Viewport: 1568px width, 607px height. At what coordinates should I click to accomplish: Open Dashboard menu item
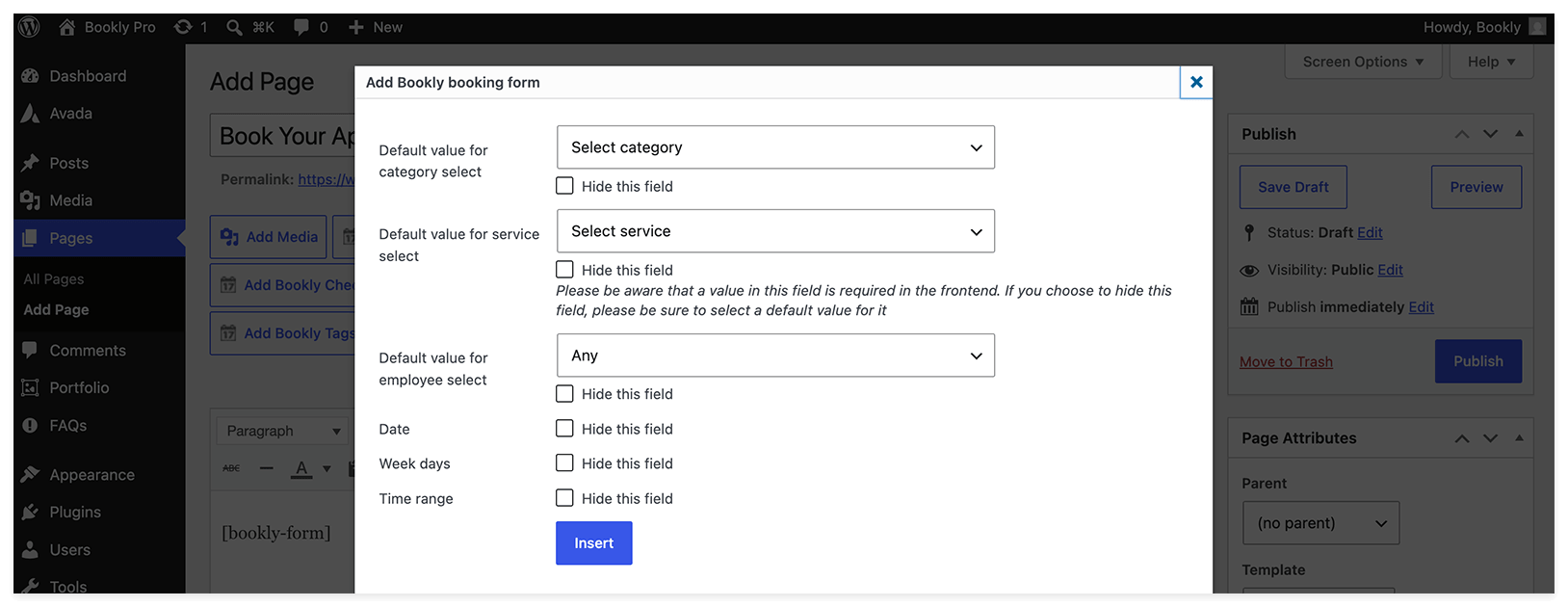99,76
